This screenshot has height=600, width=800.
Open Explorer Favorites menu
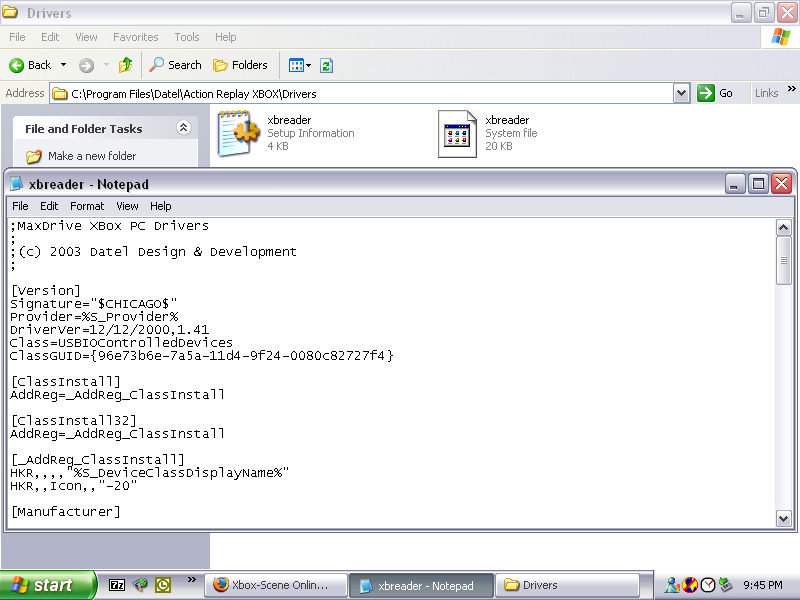coord(136,37)
